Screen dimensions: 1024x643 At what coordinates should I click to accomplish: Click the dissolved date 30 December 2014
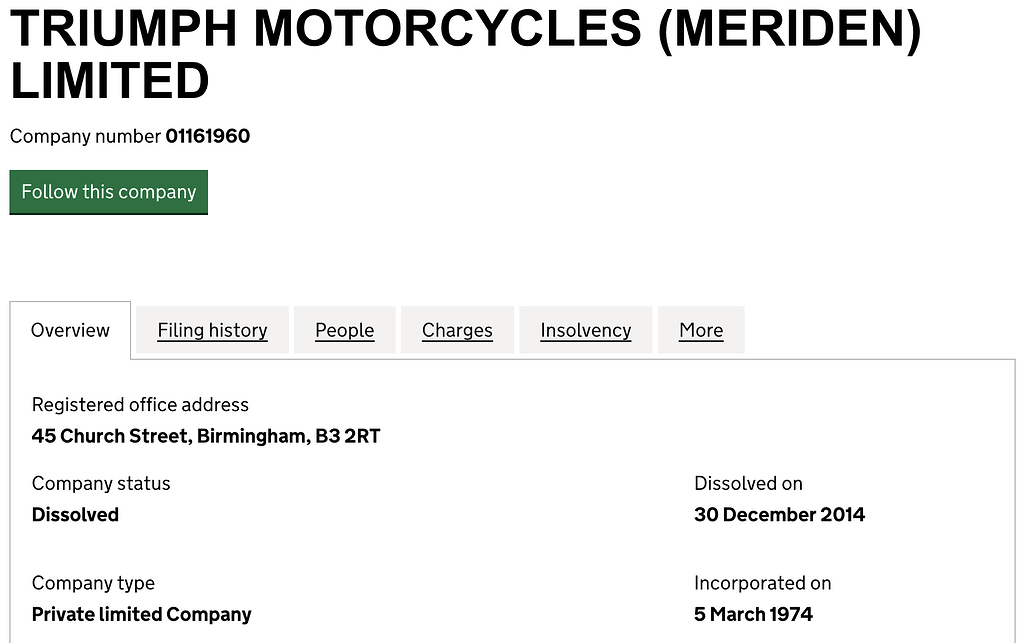780,515
